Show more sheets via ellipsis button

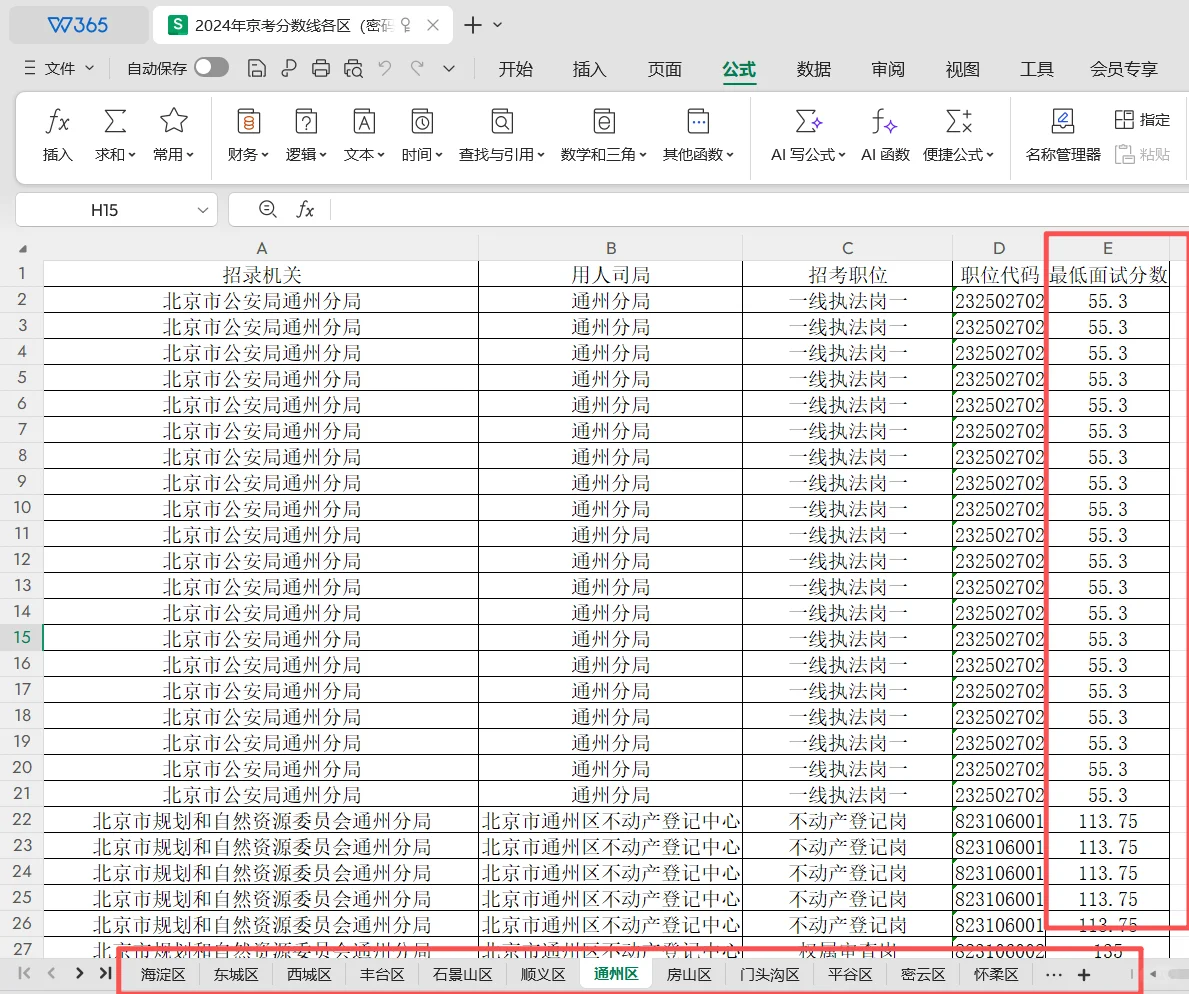click(1053, 974)
